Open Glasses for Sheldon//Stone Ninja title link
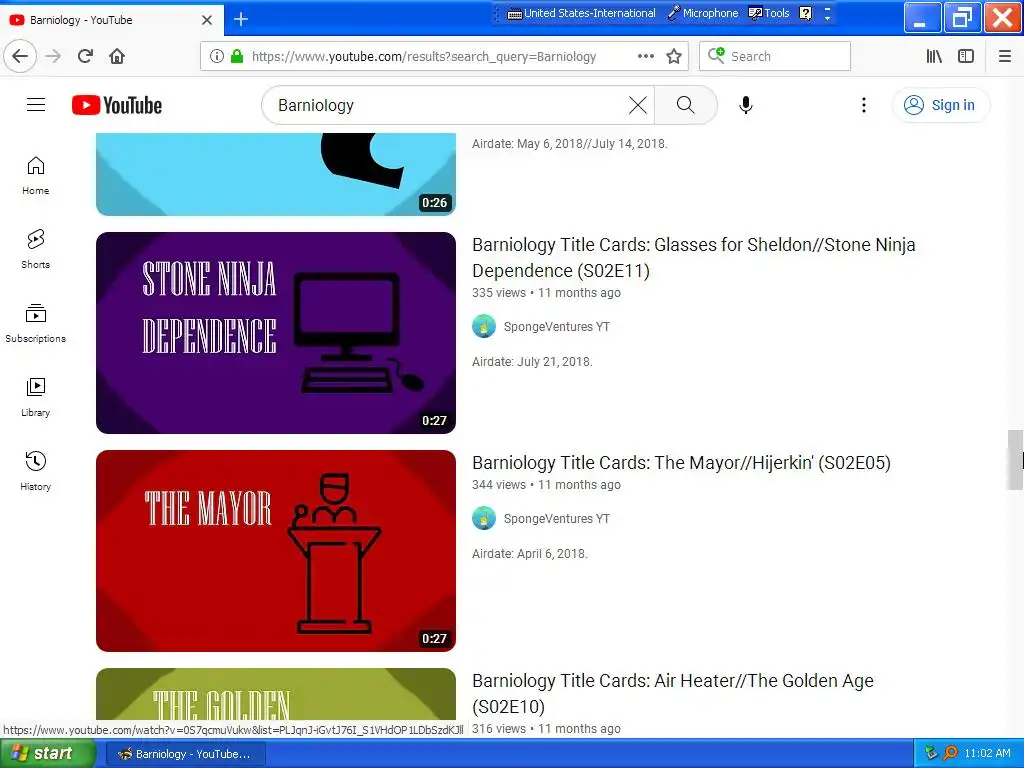 coord(694,257)
